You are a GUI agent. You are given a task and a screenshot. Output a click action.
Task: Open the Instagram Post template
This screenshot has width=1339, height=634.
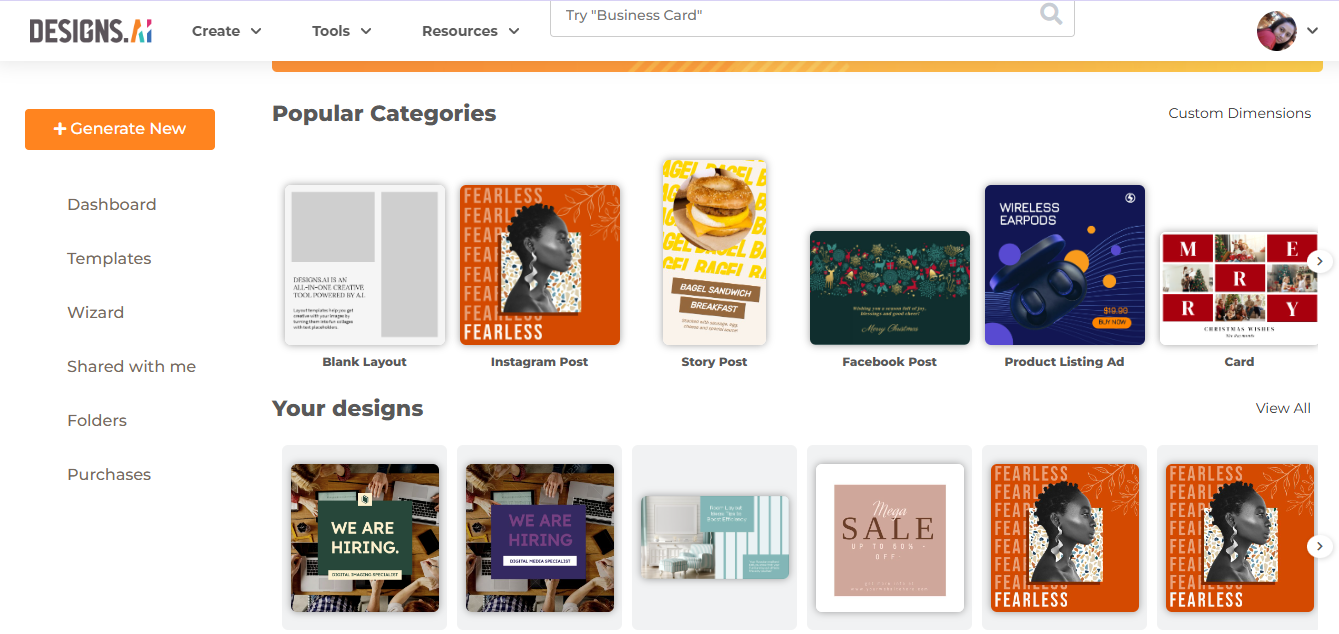coord(539,264)
